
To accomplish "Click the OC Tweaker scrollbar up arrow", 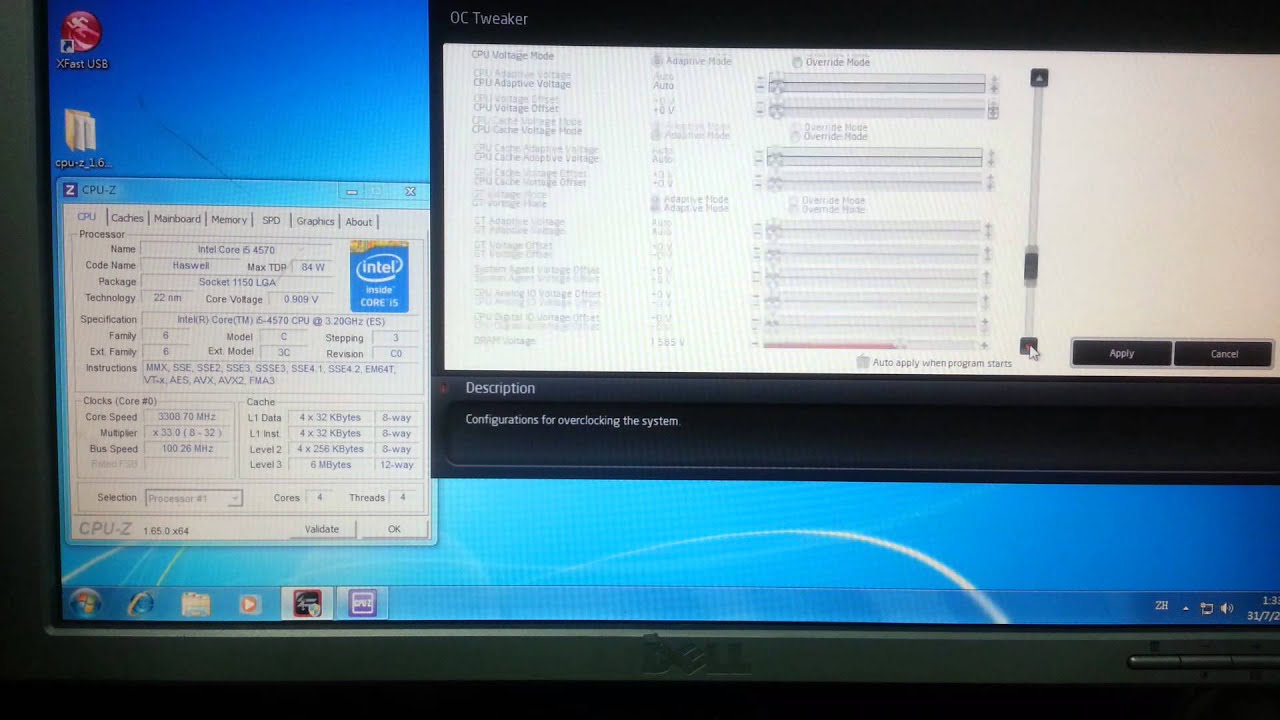I will point(1039,78).
